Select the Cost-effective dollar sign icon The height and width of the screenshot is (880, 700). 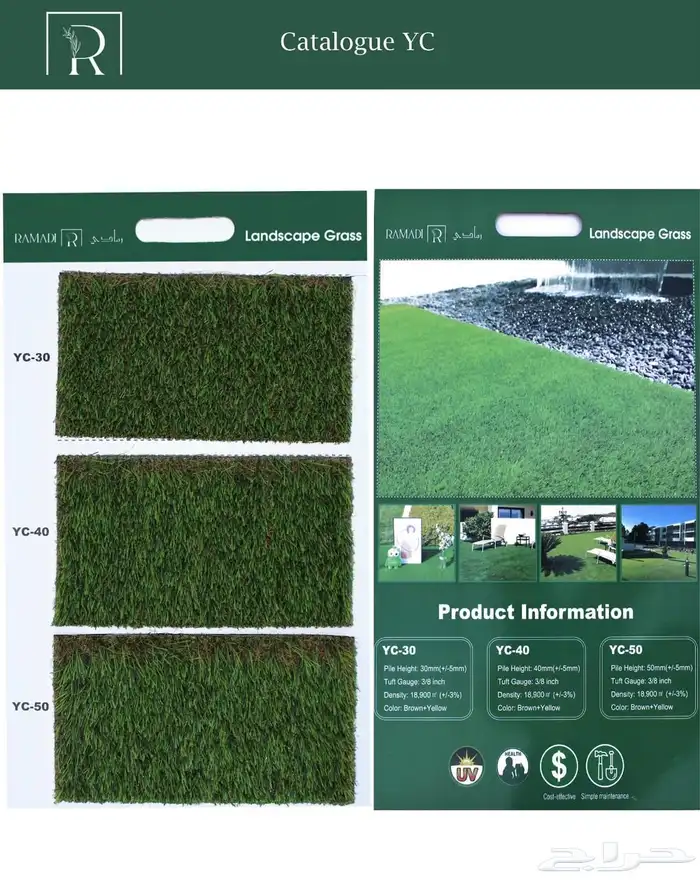[559, 765]
